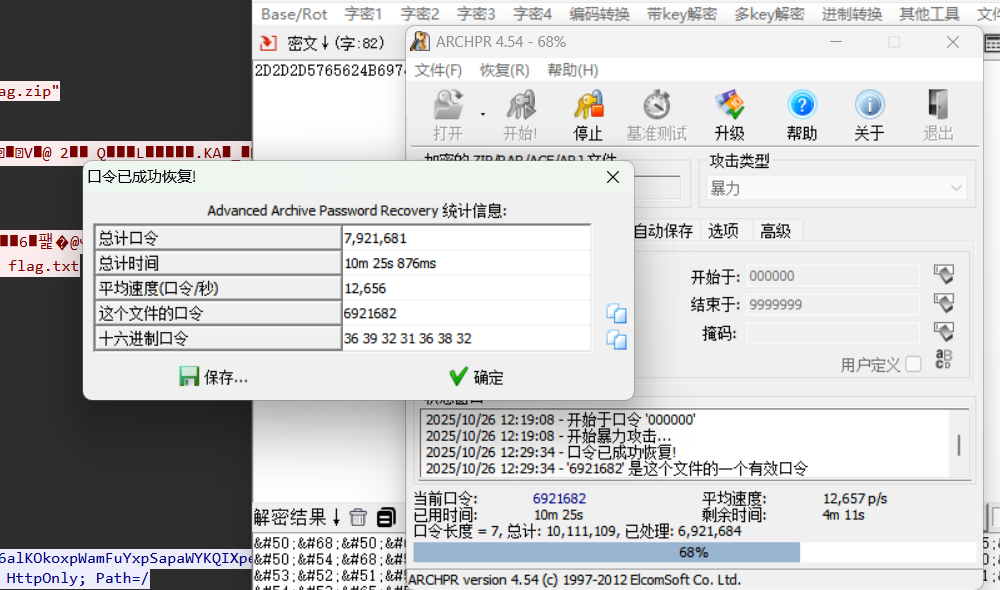The width and height of the screenshot is (1000, 590).
Task: Copy the recovered password with copy icon
Action: 617,314
